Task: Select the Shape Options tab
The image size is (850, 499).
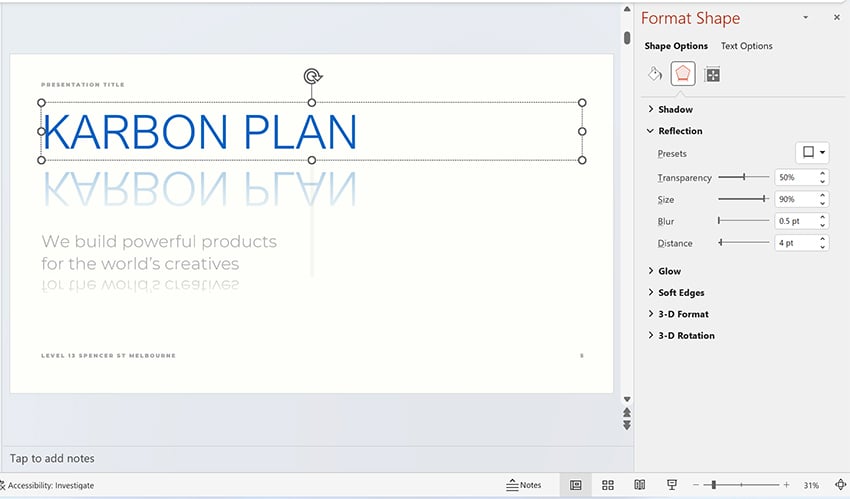Action: 676,46
